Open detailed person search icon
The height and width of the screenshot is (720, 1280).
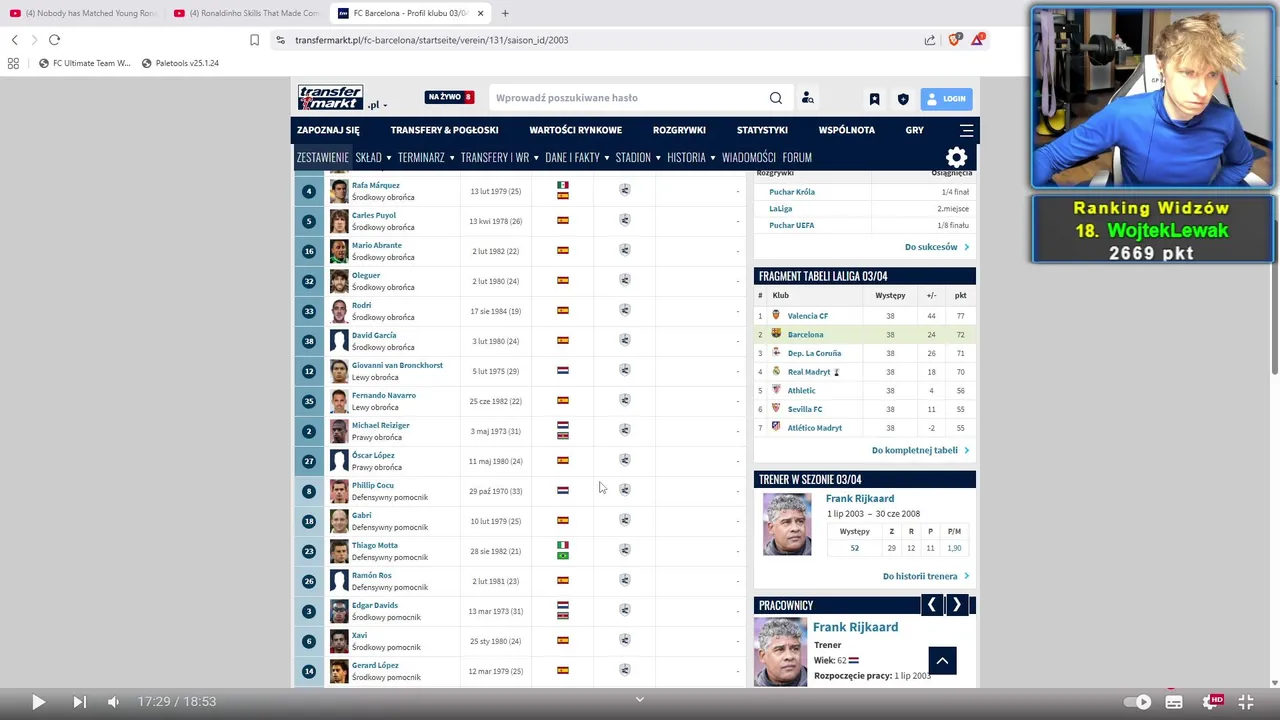coord(808,98)
